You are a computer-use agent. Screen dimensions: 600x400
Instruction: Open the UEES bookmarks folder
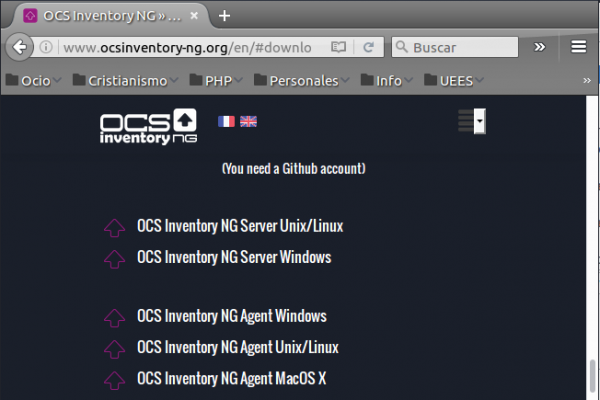tap(454, 80)
